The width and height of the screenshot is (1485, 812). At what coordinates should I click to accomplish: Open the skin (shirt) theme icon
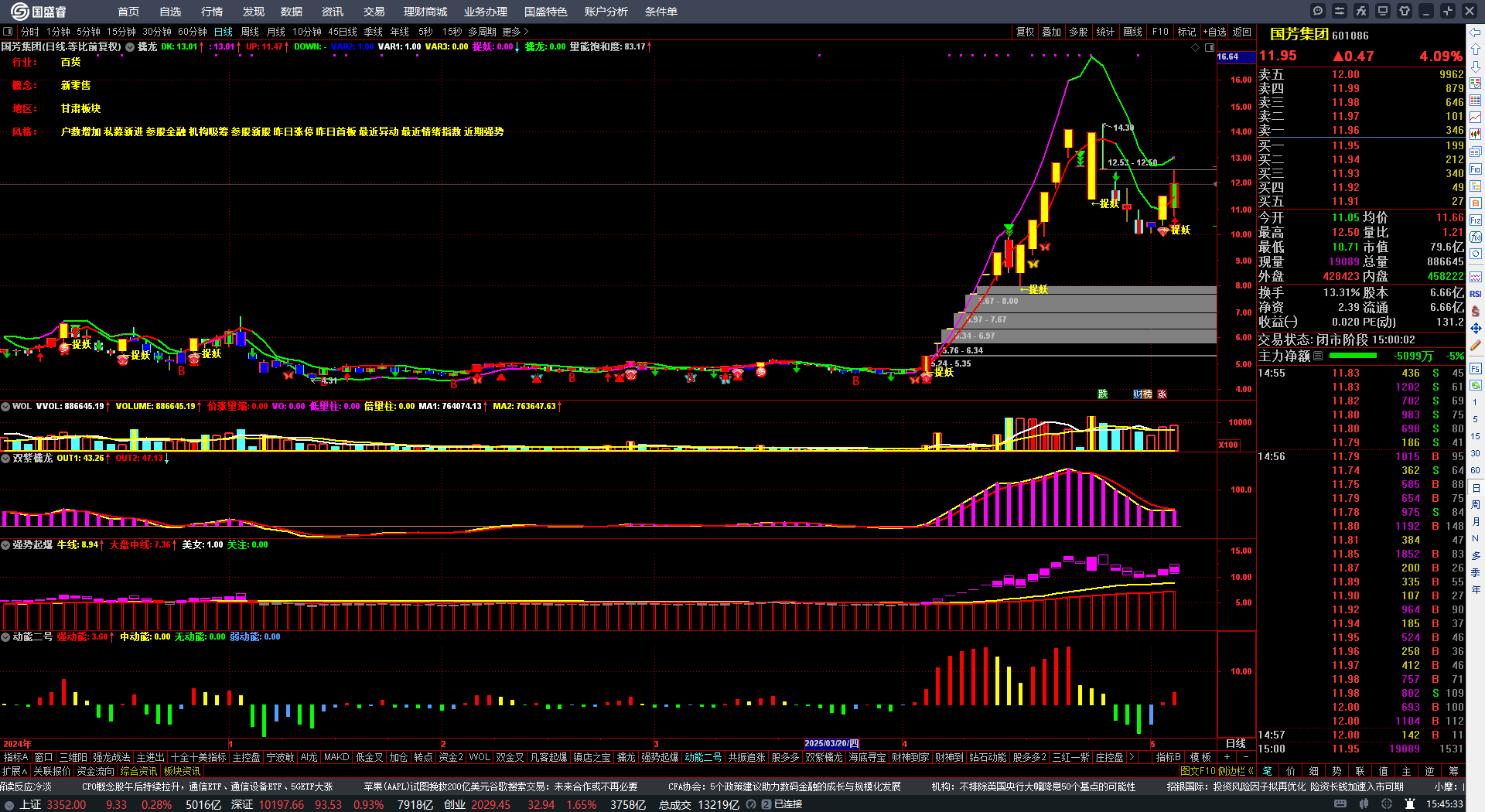tap(1405, 11)
